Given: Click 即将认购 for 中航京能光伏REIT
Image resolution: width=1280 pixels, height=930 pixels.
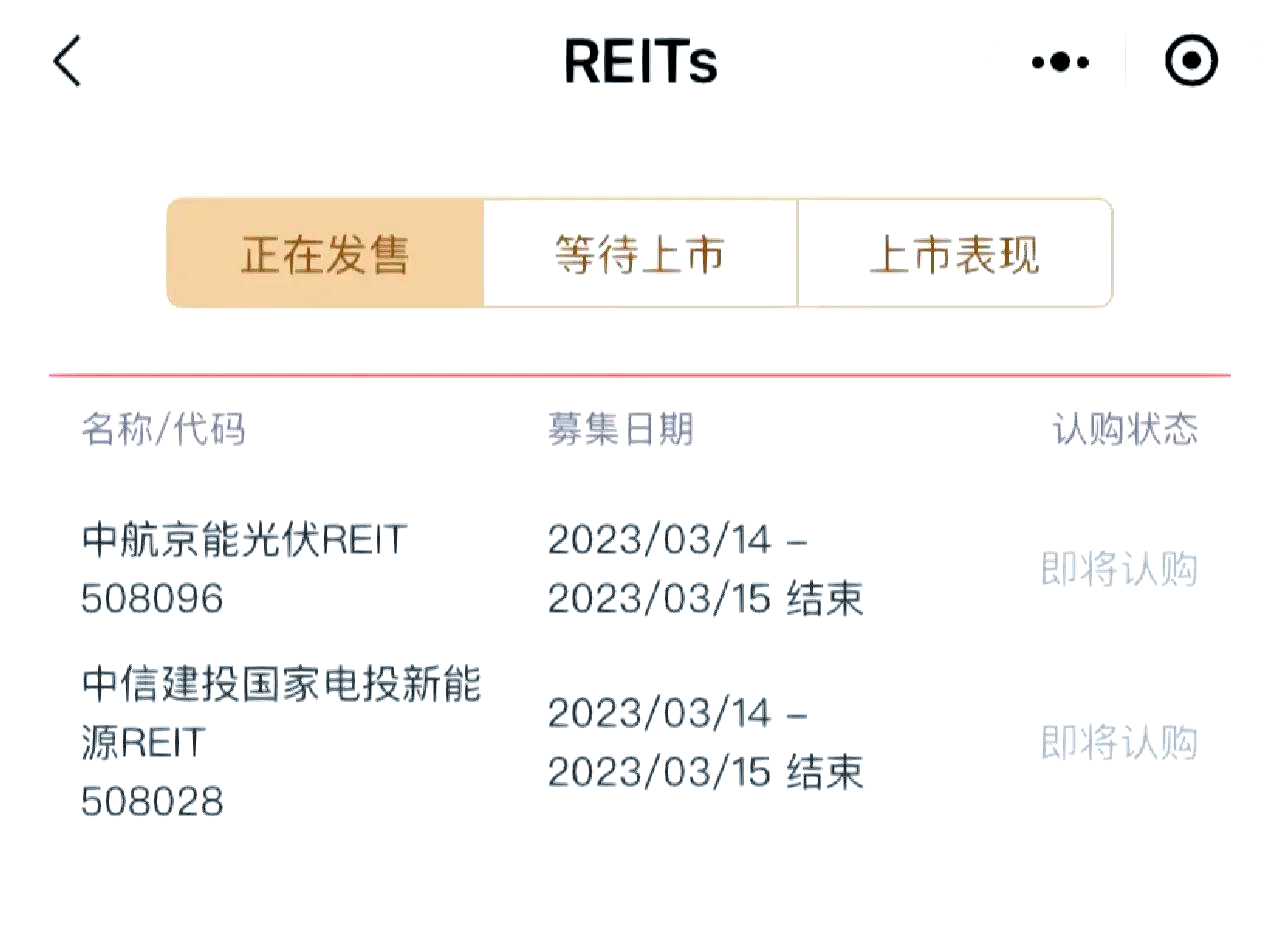Looking at the screenshot, I should click(x=1119, y=570).
